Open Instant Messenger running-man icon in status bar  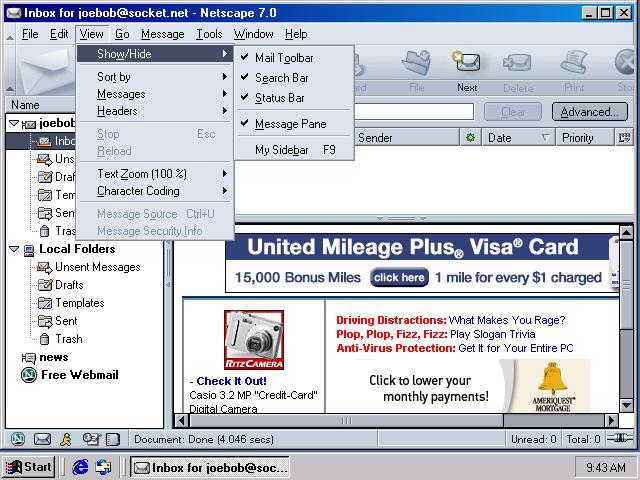(66, 439)
